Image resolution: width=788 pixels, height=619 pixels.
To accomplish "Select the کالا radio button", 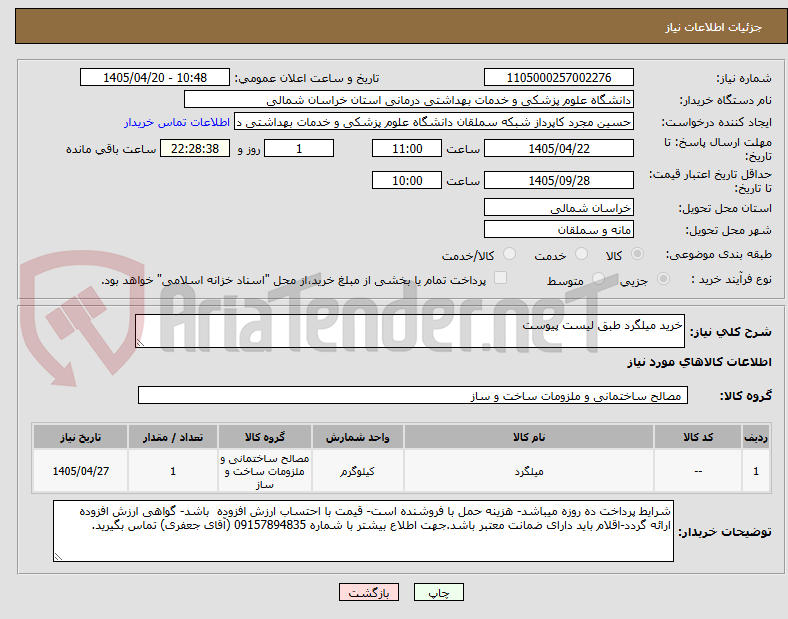I will (637, 254).
